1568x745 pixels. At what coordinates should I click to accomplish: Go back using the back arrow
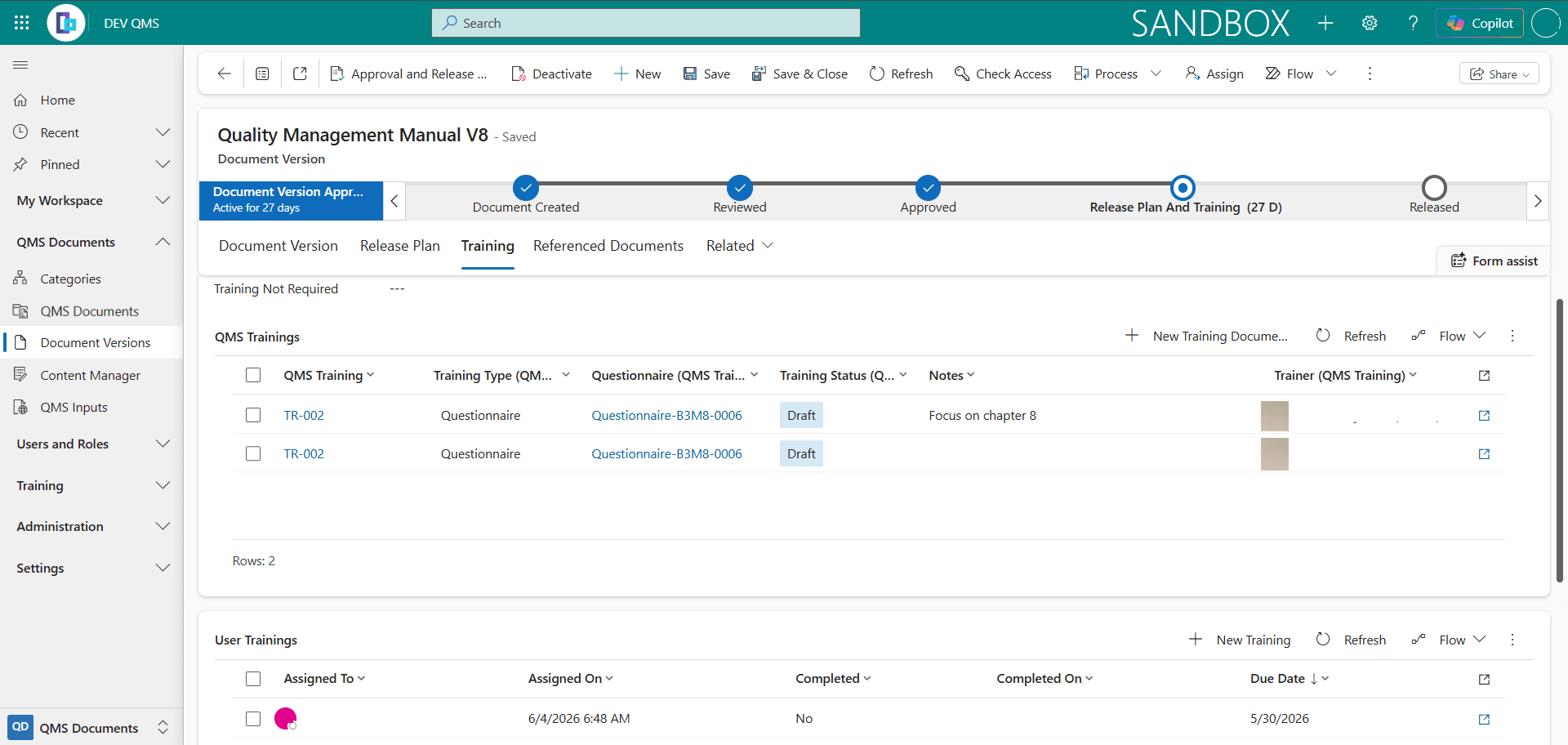point(224,74)
